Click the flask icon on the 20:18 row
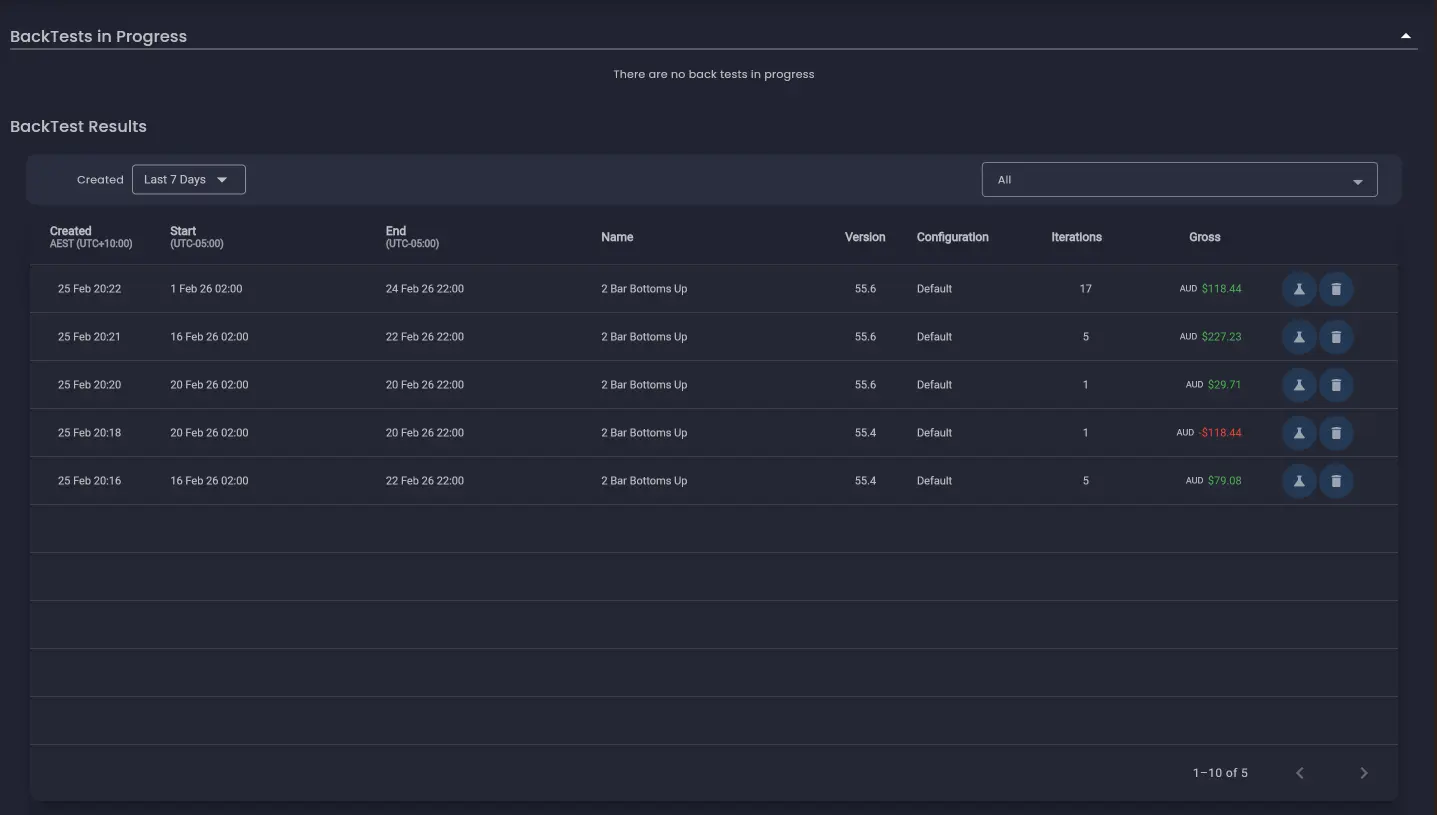 1298,432
